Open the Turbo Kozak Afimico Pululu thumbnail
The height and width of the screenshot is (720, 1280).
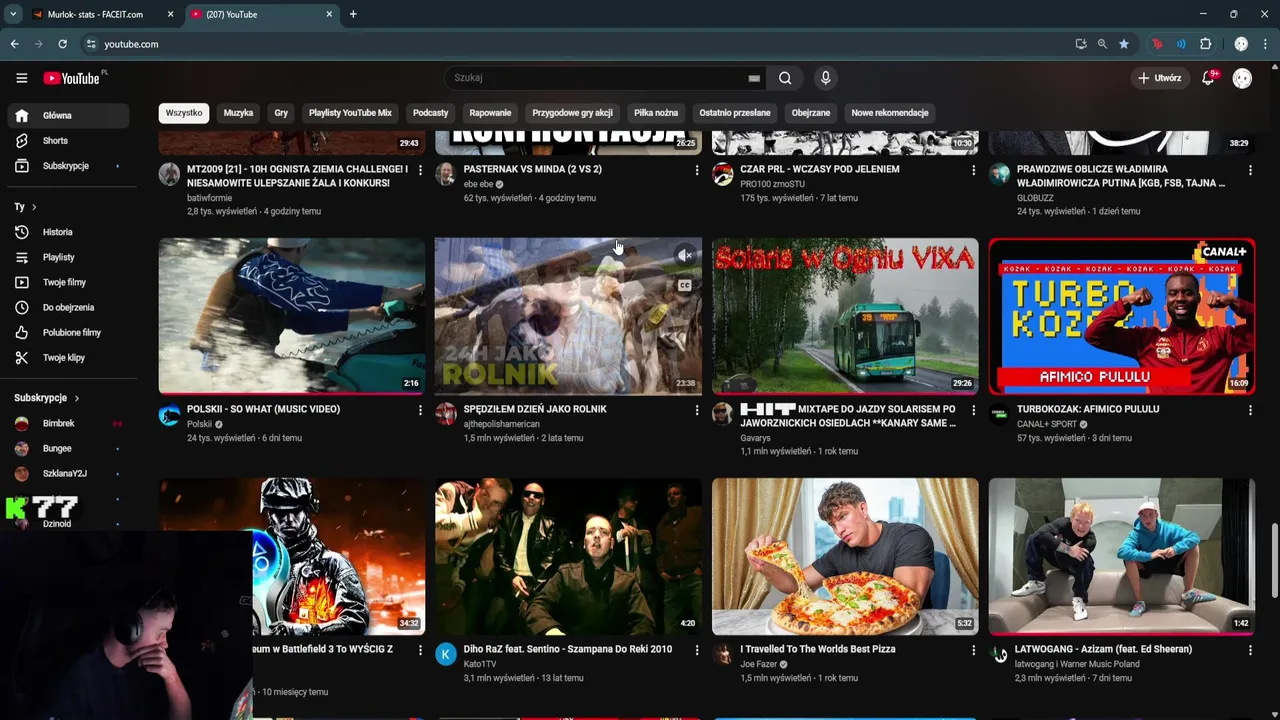pyautogui.click(x=1122, y=316)
